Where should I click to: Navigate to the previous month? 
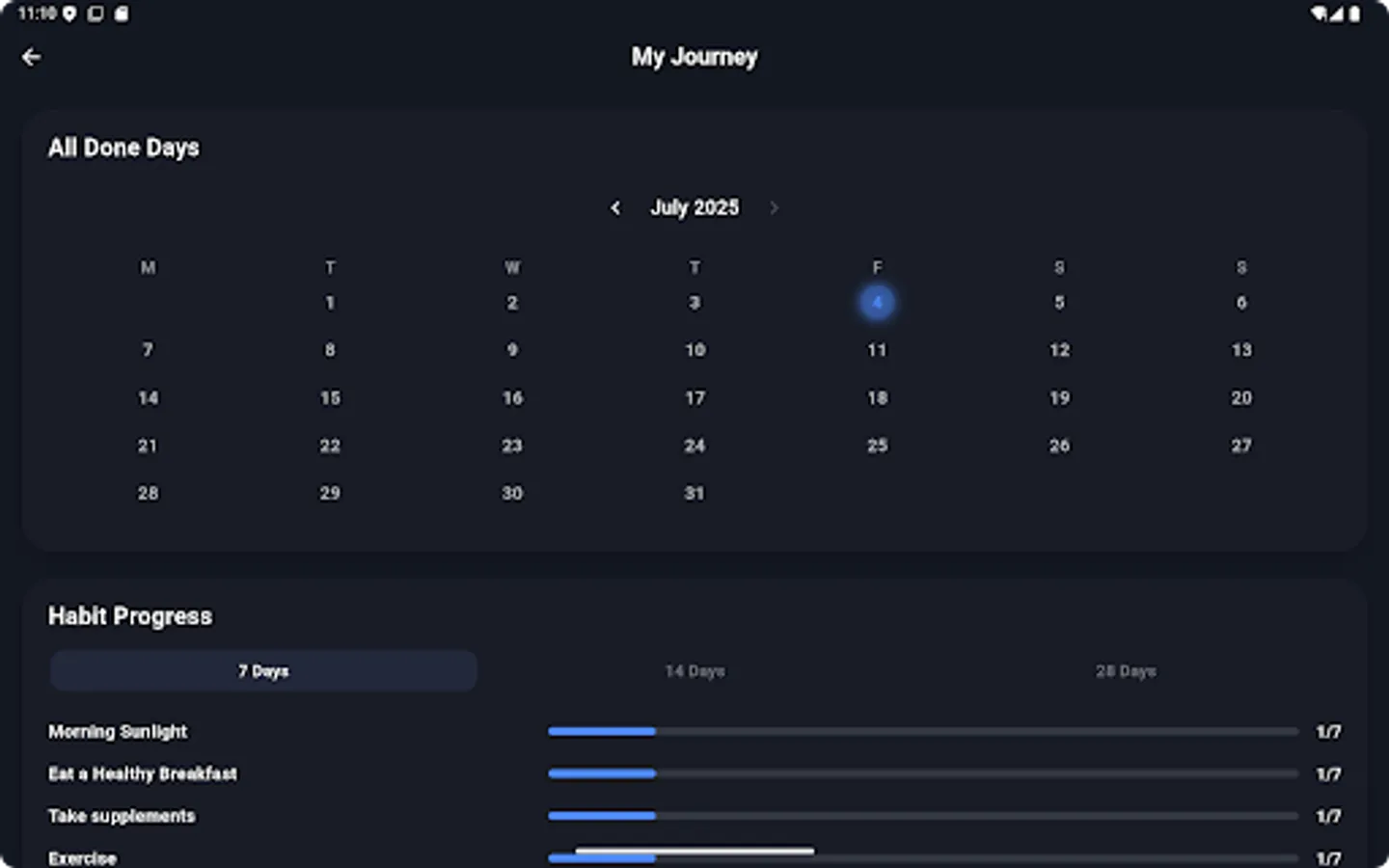pyautogui.click(x=616, y=207)
